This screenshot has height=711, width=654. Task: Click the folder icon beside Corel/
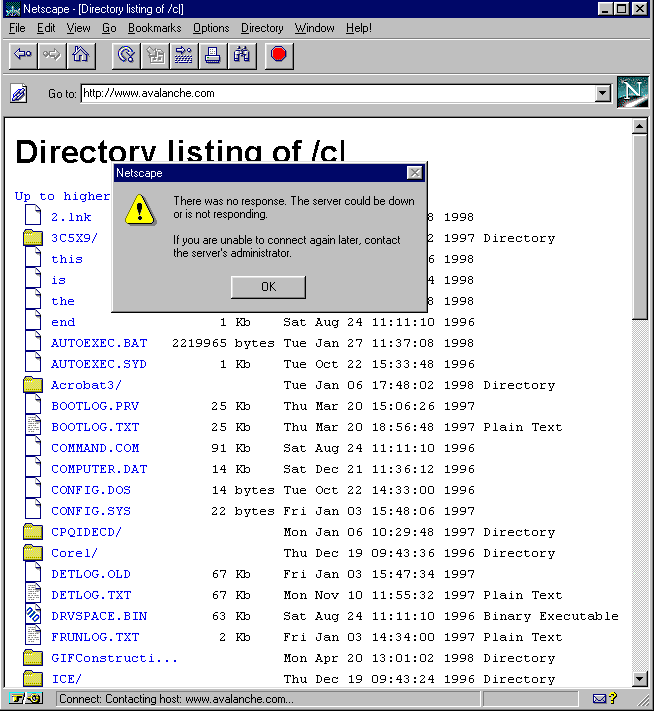33,552
